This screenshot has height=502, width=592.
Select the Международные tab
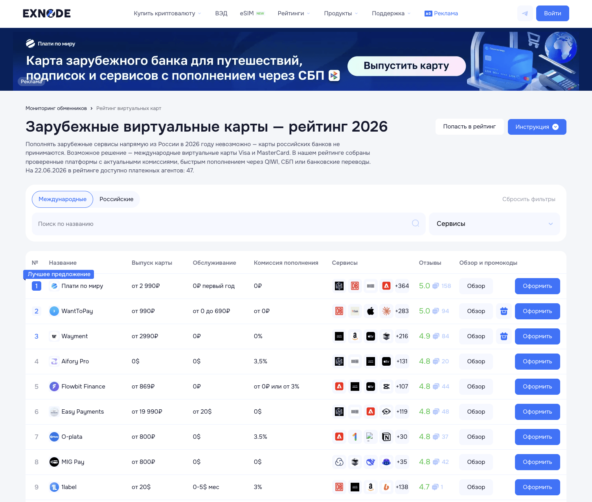pos(62,199)
